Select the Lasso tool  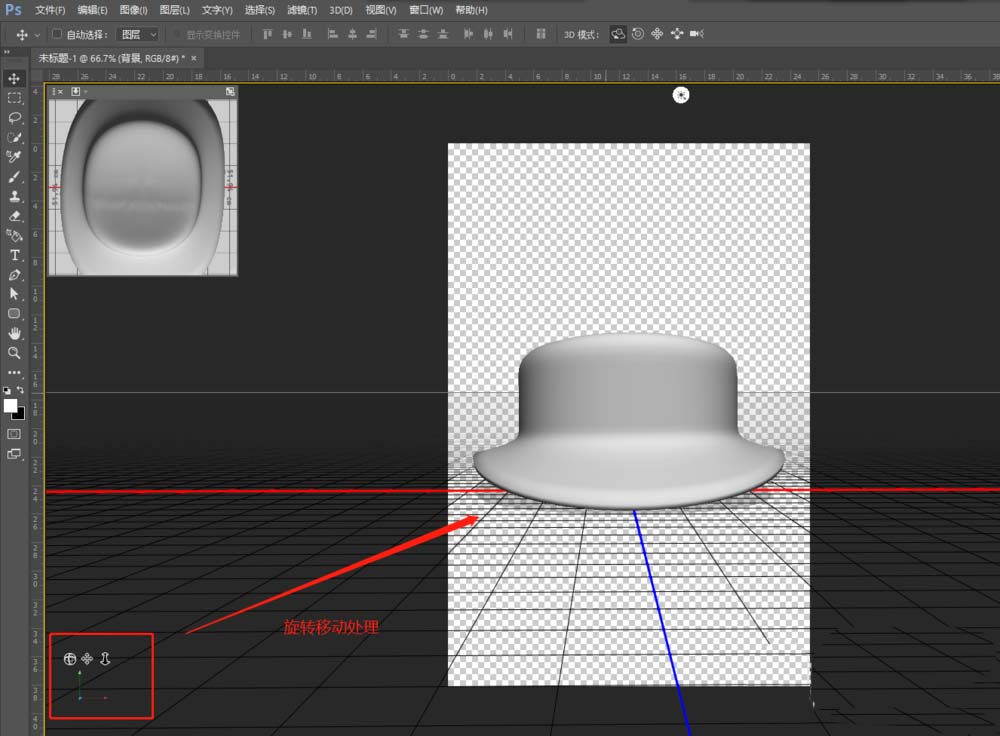(x=14, y=118)
